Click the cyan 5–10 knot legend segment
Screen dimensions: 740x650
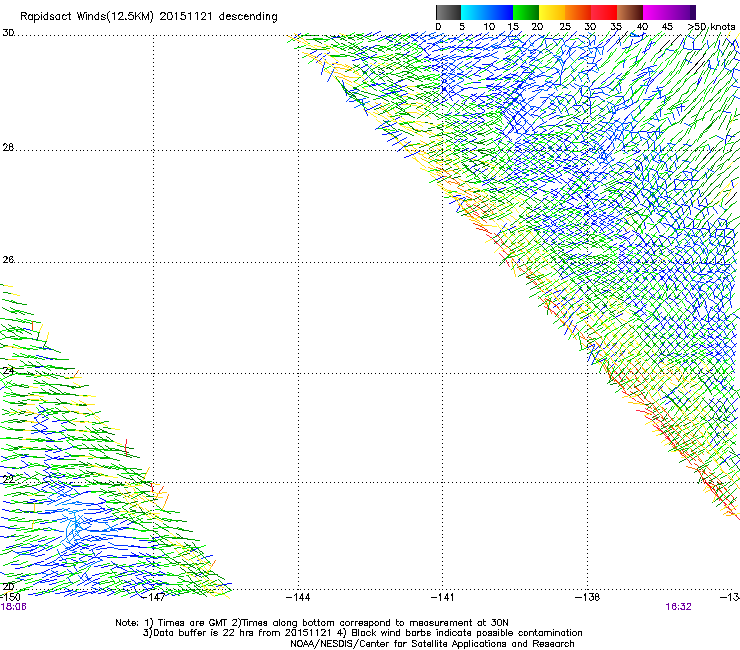pos(474,12)
